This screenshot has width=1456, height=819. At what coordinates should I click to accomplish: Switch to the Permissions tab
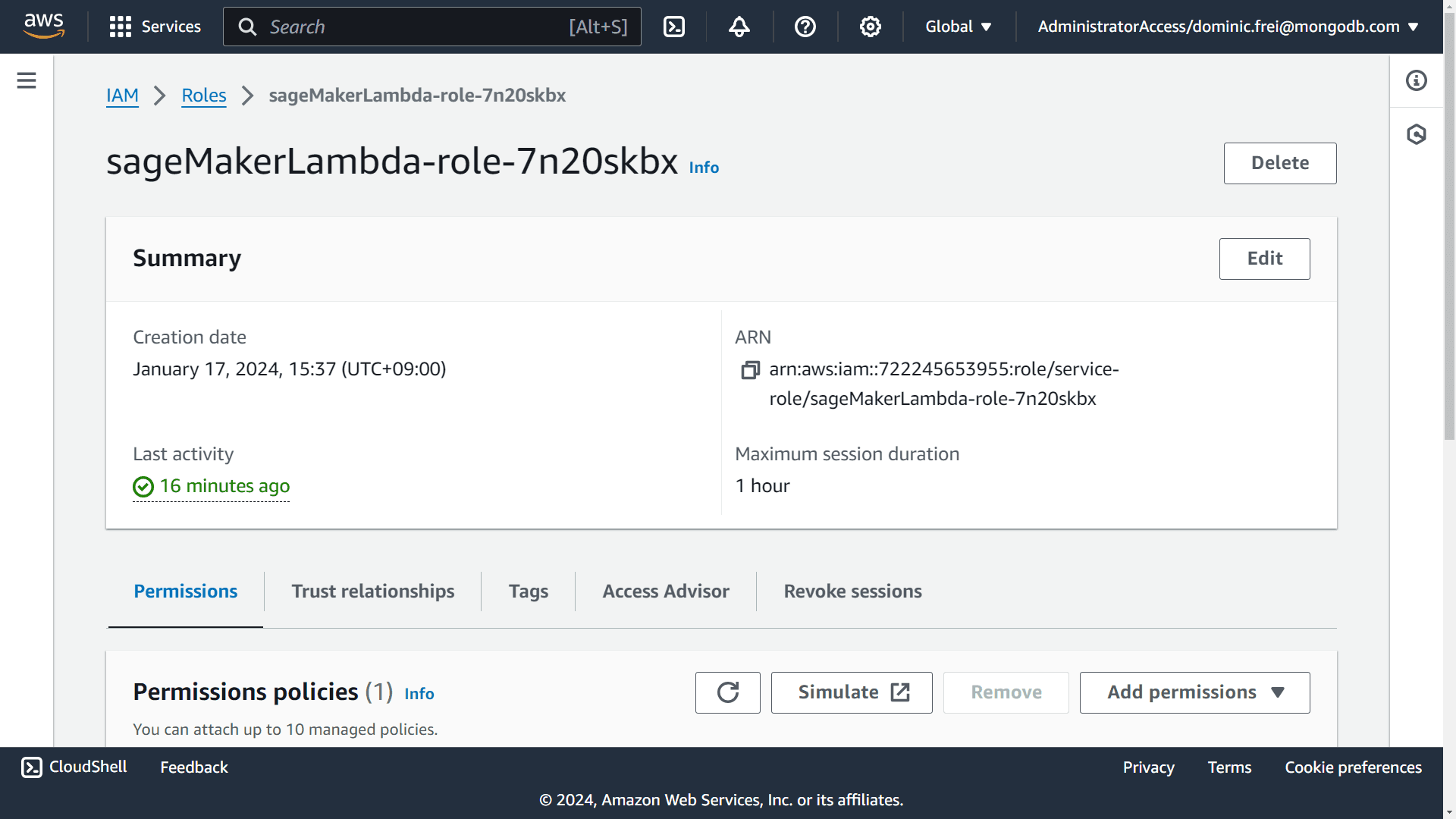[x=186, y=591]
